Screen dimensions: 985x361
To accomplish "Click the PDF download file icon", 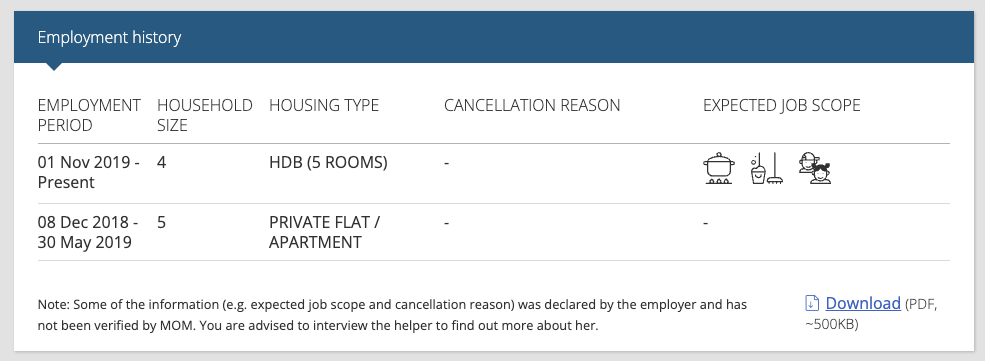I will pos(812,303).
